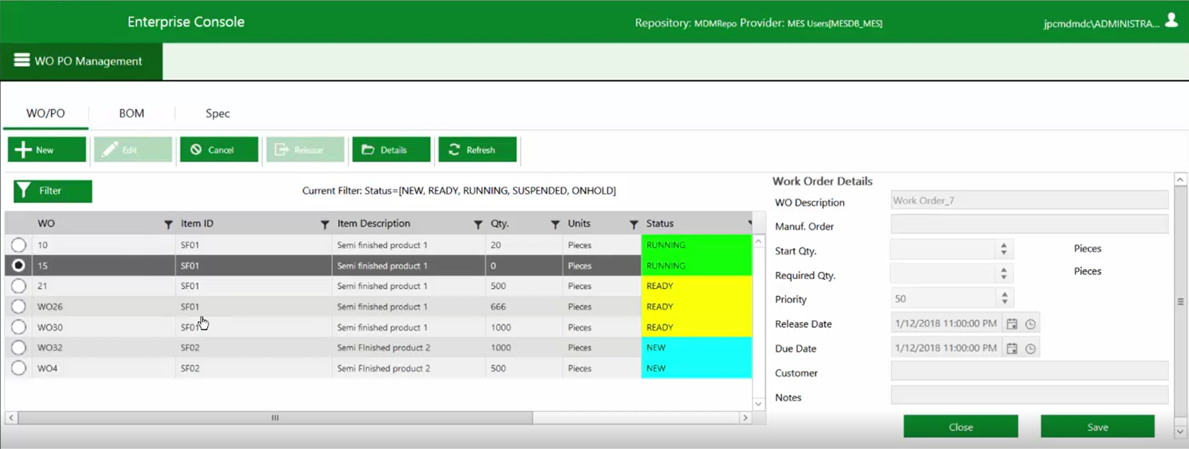This screenshot has height=449, width=1189.
Task: Select radio button for WO32
Action: pyautogui.click(x=18, y=347)
